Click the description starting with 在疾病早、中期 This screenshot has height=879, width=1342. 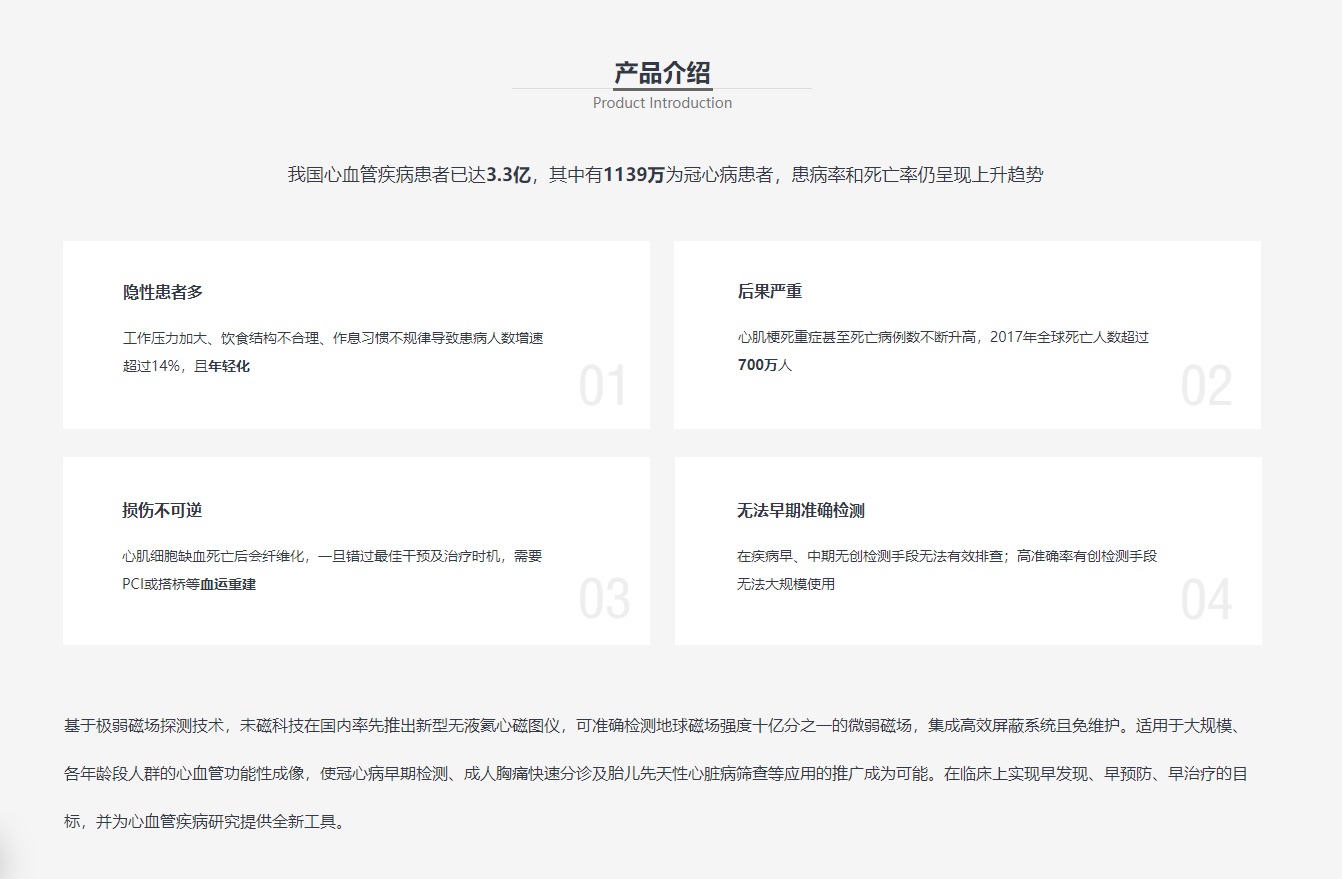click(x=947, y=556)
